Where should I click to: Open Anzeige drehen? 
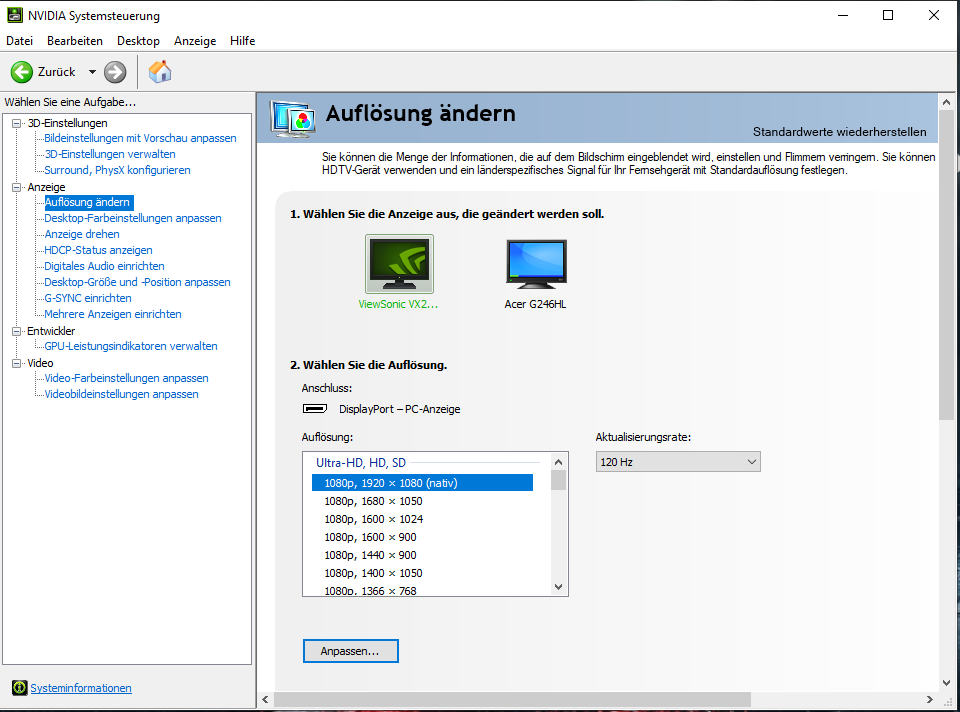pyautogui.click(x=81, y=234)
